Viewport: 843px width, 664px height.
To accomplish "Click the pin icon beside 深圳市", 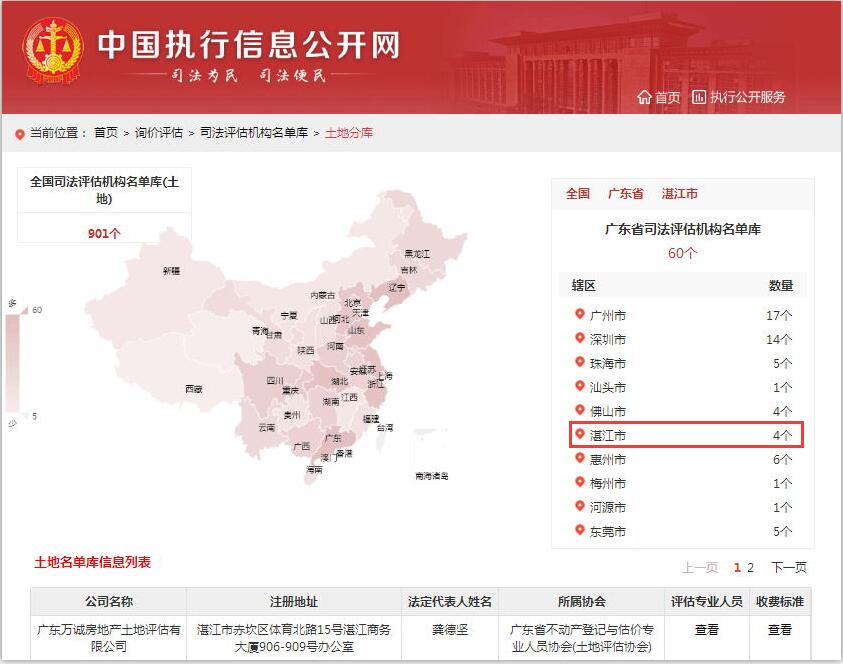I will (x=580, y=338).
